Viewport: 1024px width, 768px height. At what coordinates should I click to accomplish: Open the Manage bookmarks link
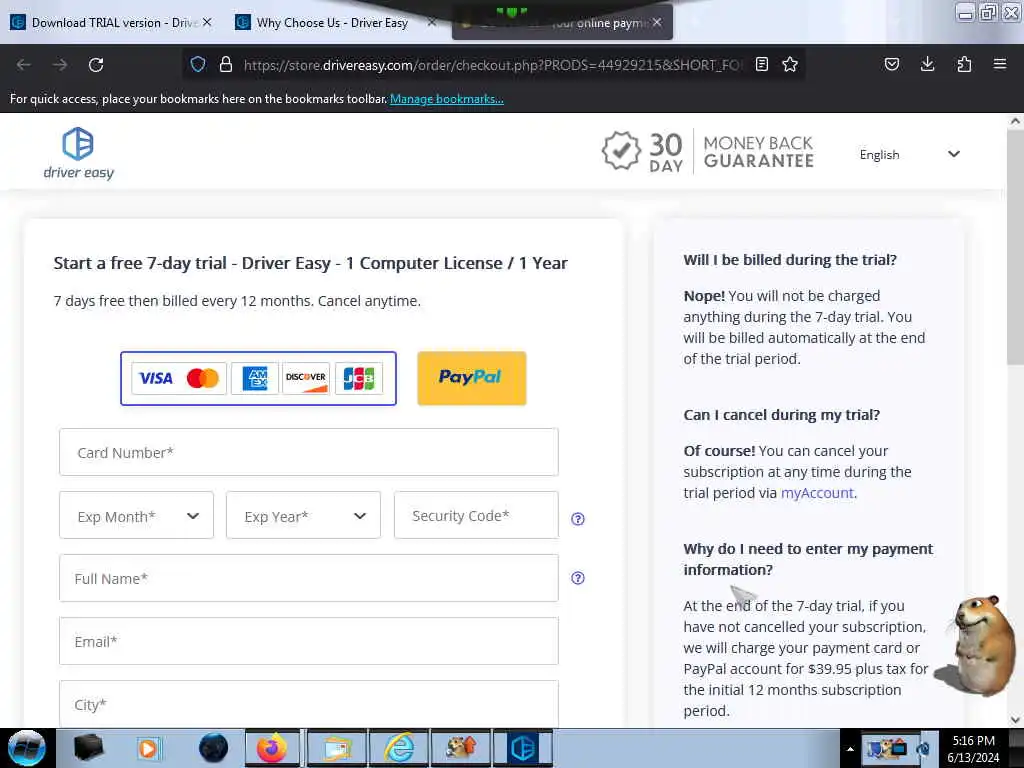pyautogui.click(x=447, y=99)
